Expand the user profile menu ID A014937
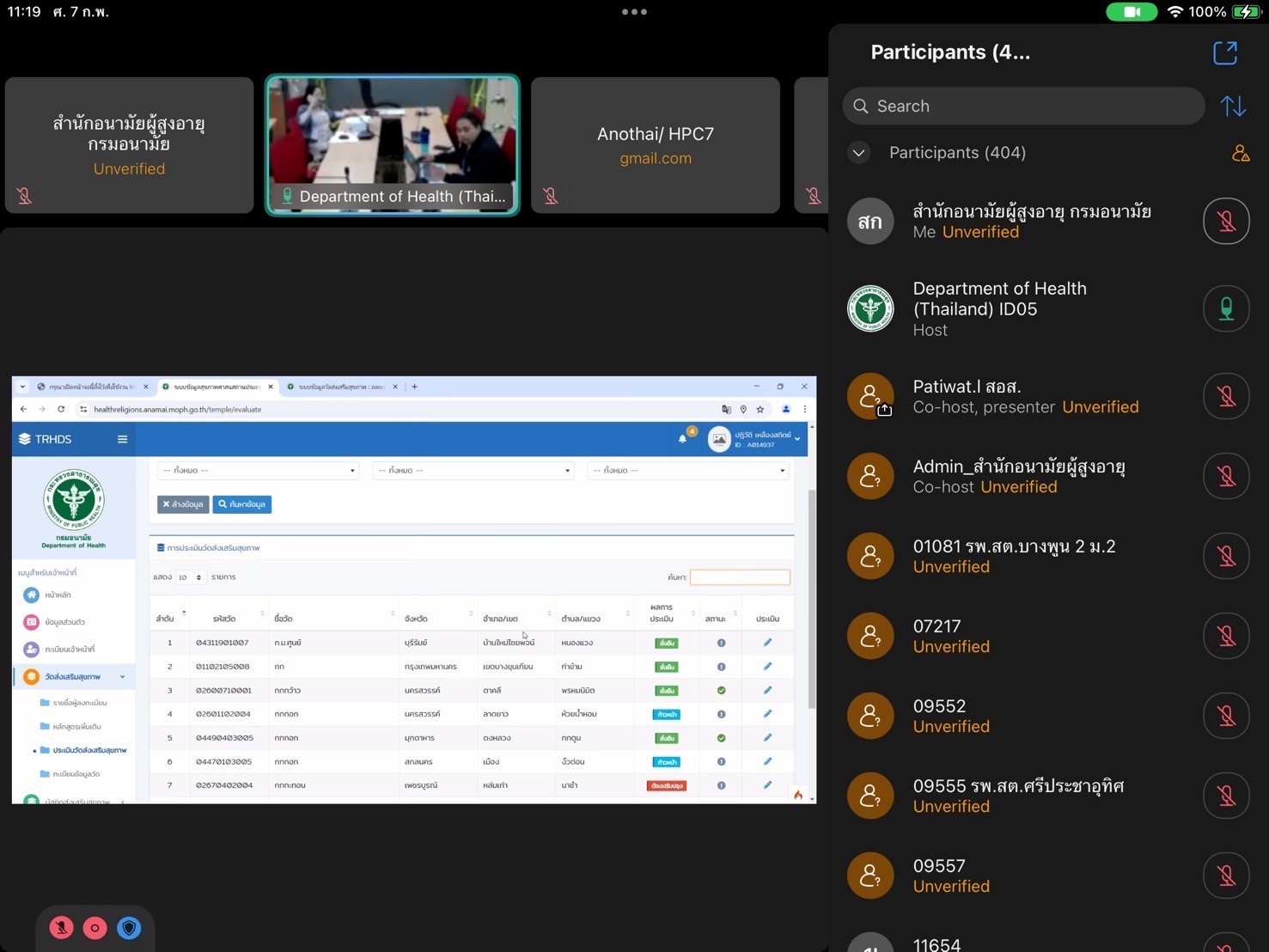This screenshot has height=952, width=1269. coord(754,439)
